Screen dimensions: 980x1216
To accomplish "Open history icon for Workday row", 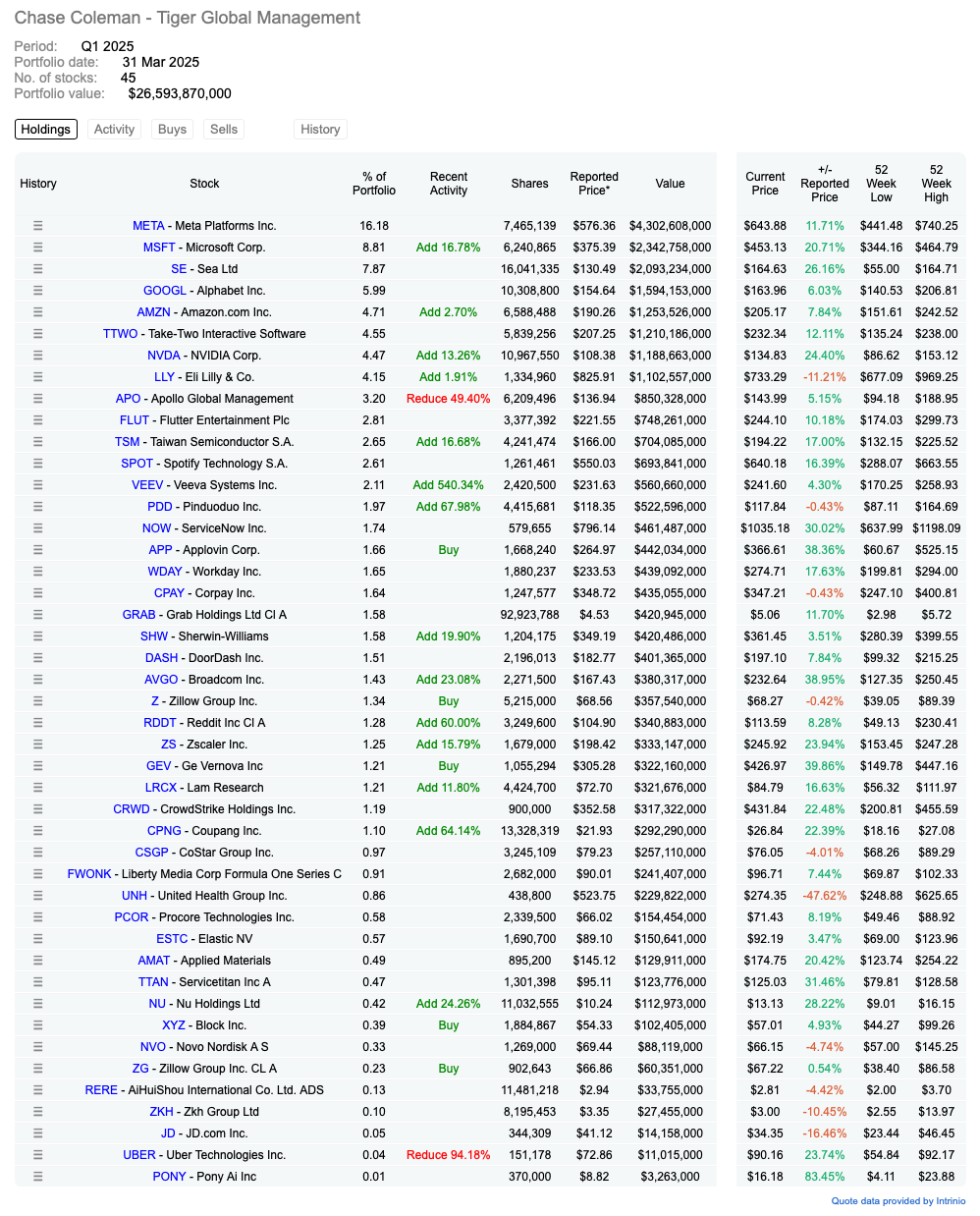I will 38,572.
